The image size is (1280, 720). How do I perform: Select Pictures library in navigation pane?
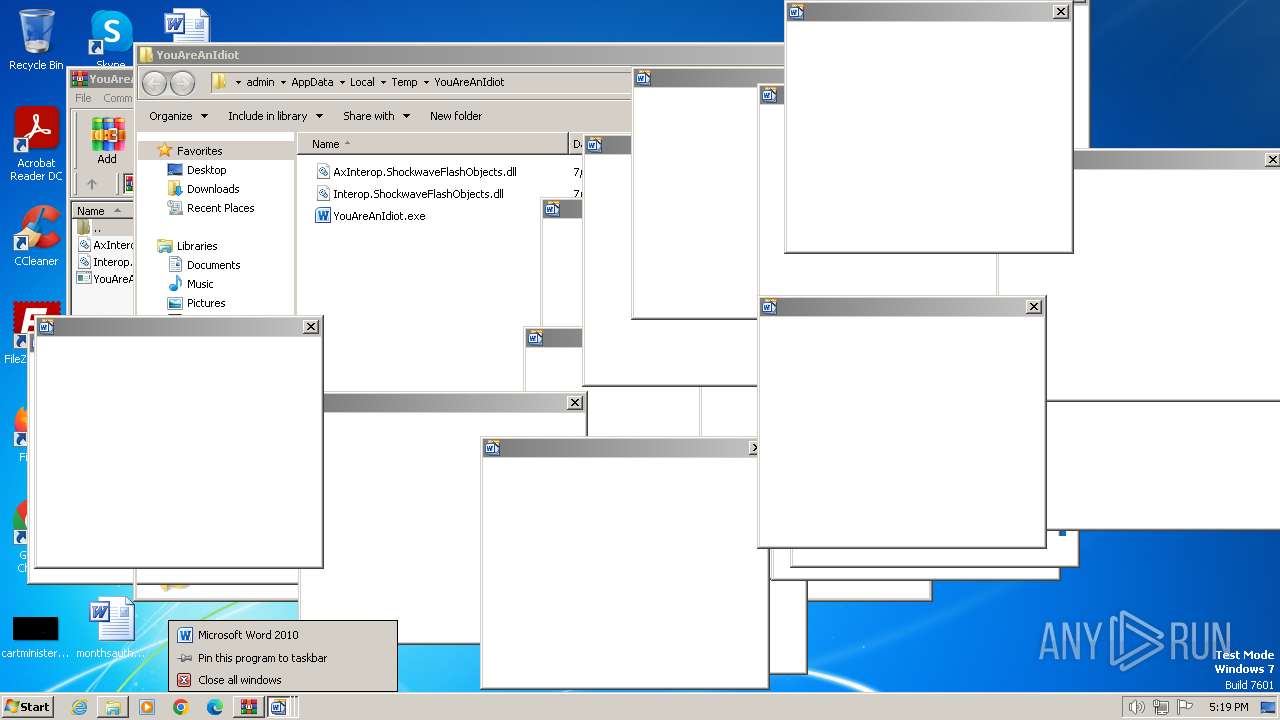coord(197,303)
